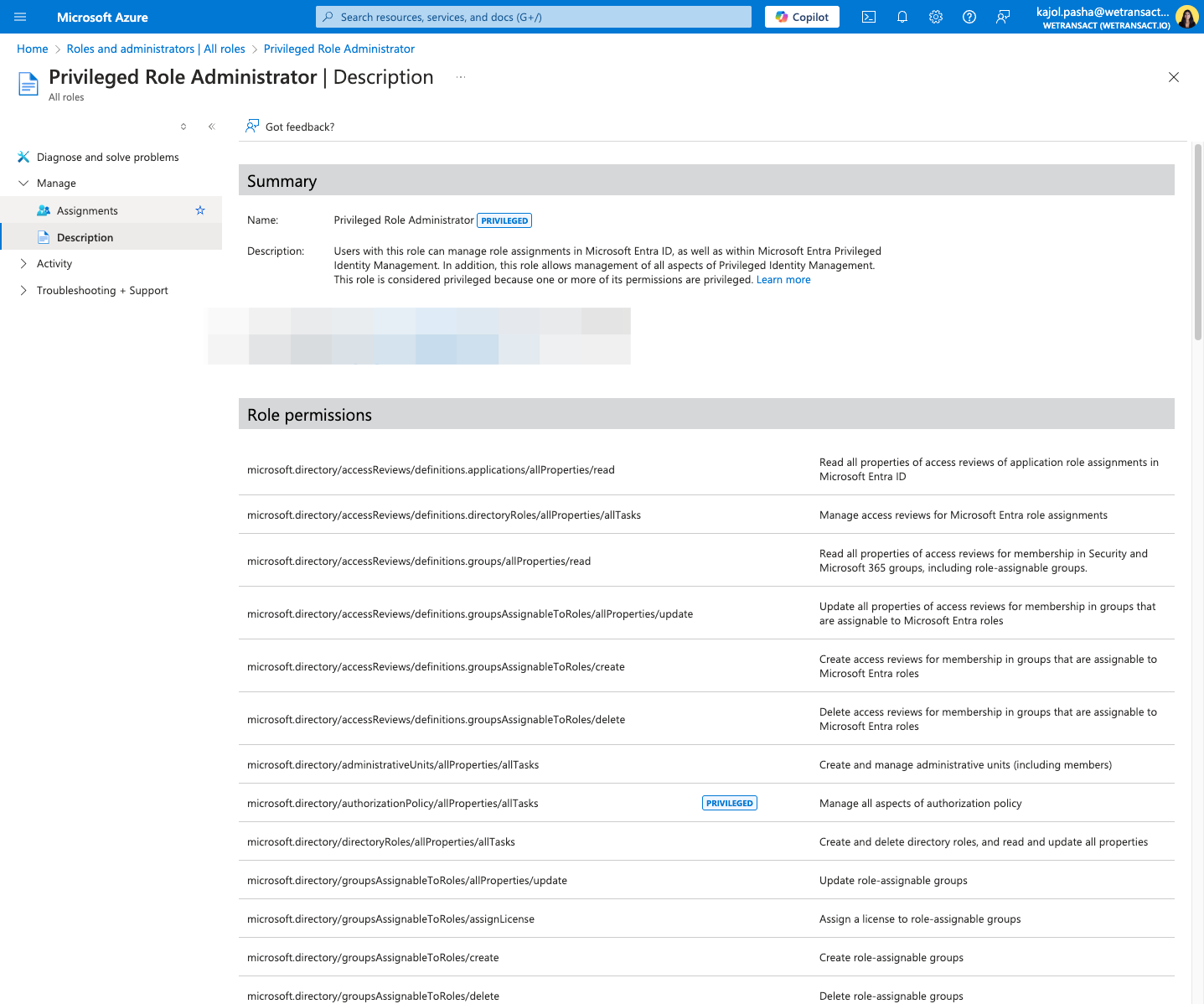
Task: Favorite Assignments with the star icon
Action: click(x=200, y=210)
